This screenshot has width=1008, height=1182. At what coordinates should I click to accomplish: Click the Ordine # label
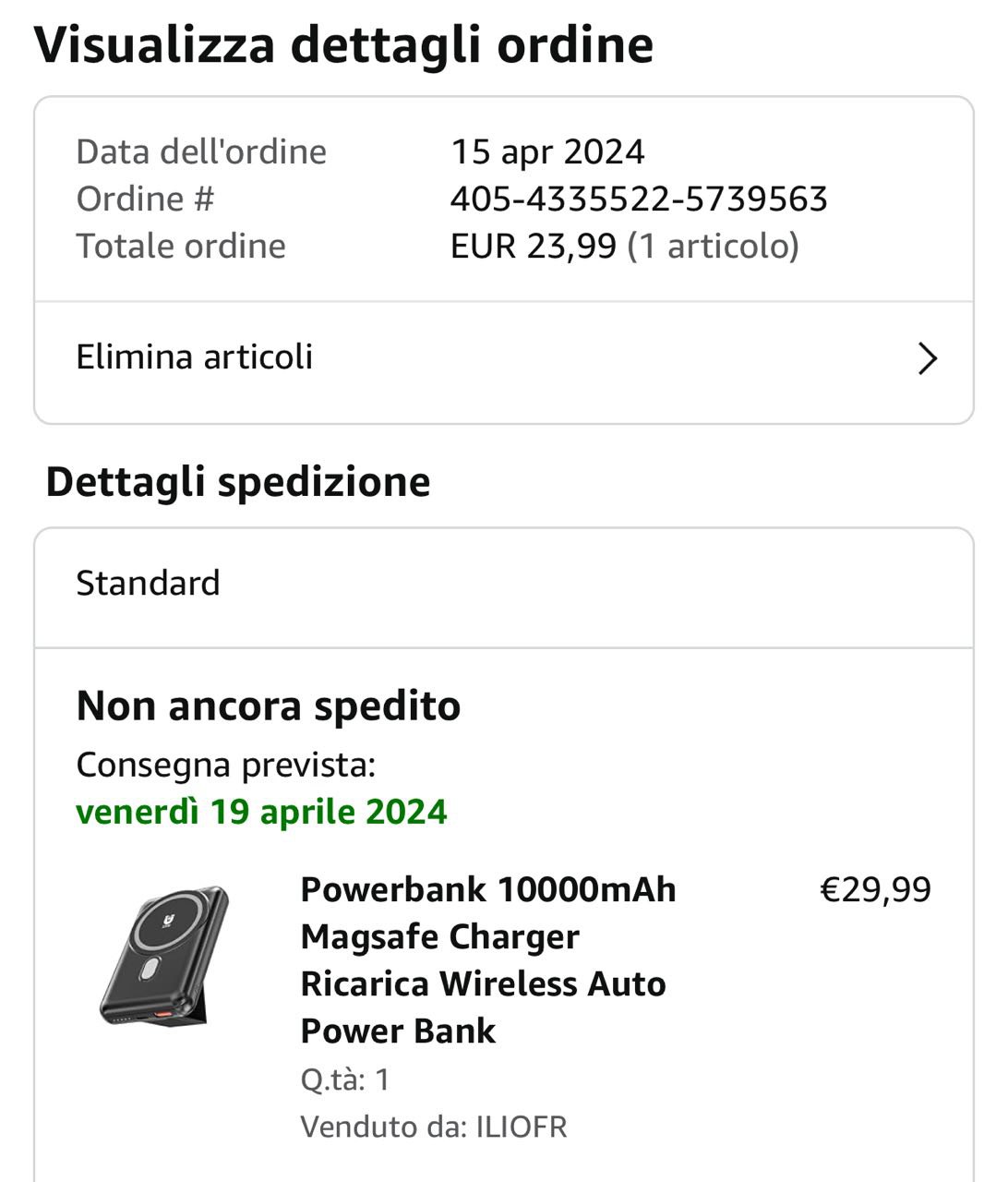145,199
